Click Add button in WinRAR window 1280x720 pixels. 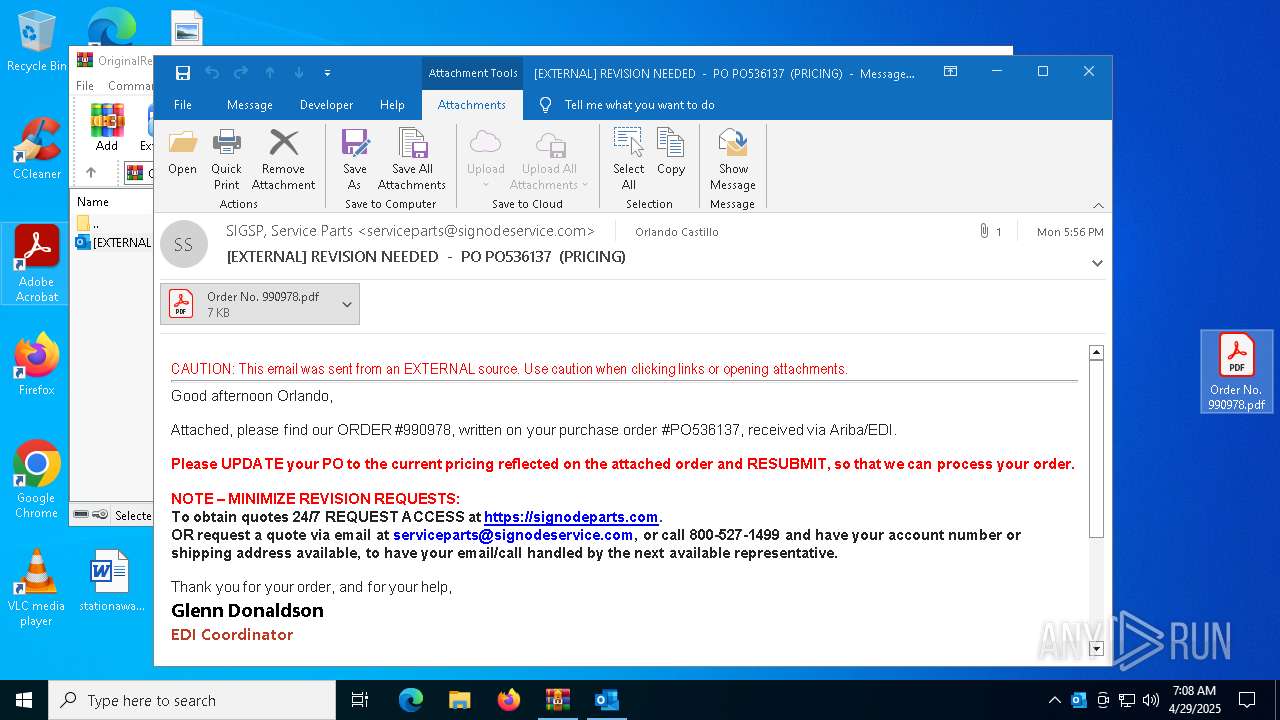click(x=107, y=127)
